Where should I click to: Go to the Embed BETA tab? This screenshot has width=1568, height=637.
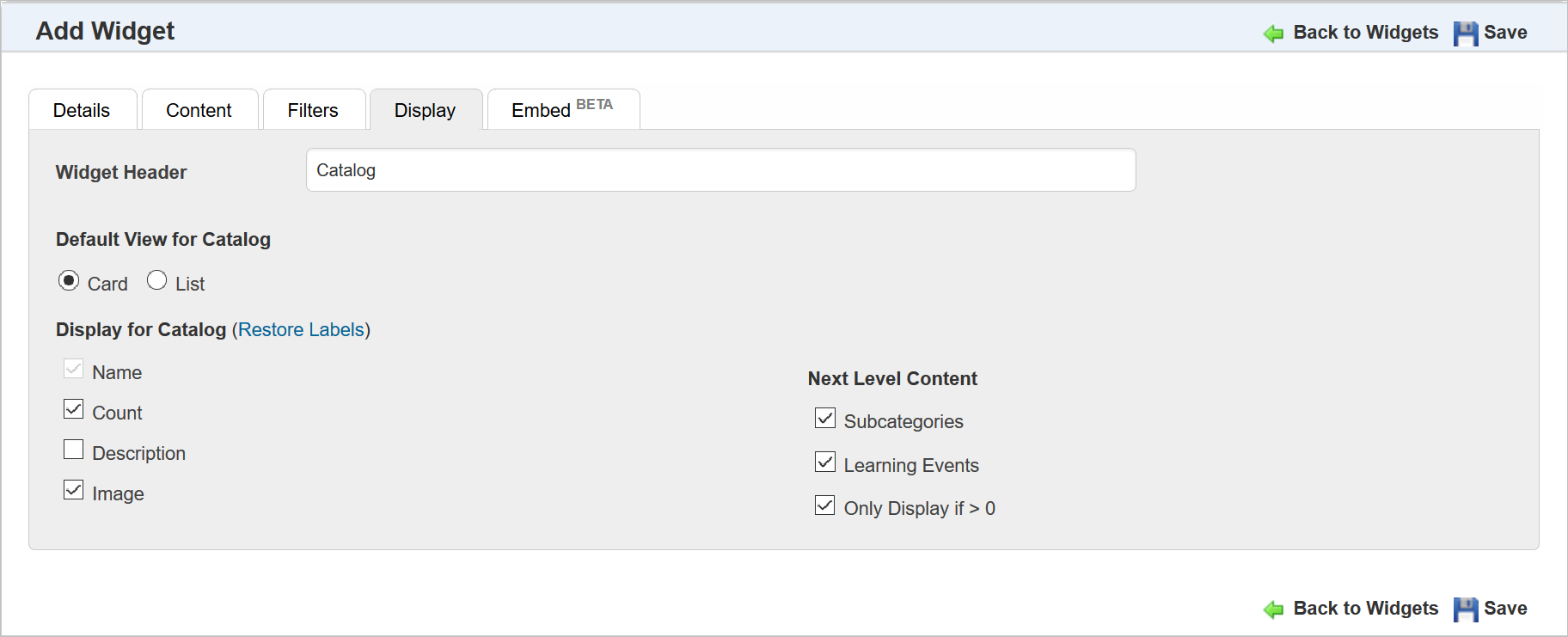tap(562, 110)
